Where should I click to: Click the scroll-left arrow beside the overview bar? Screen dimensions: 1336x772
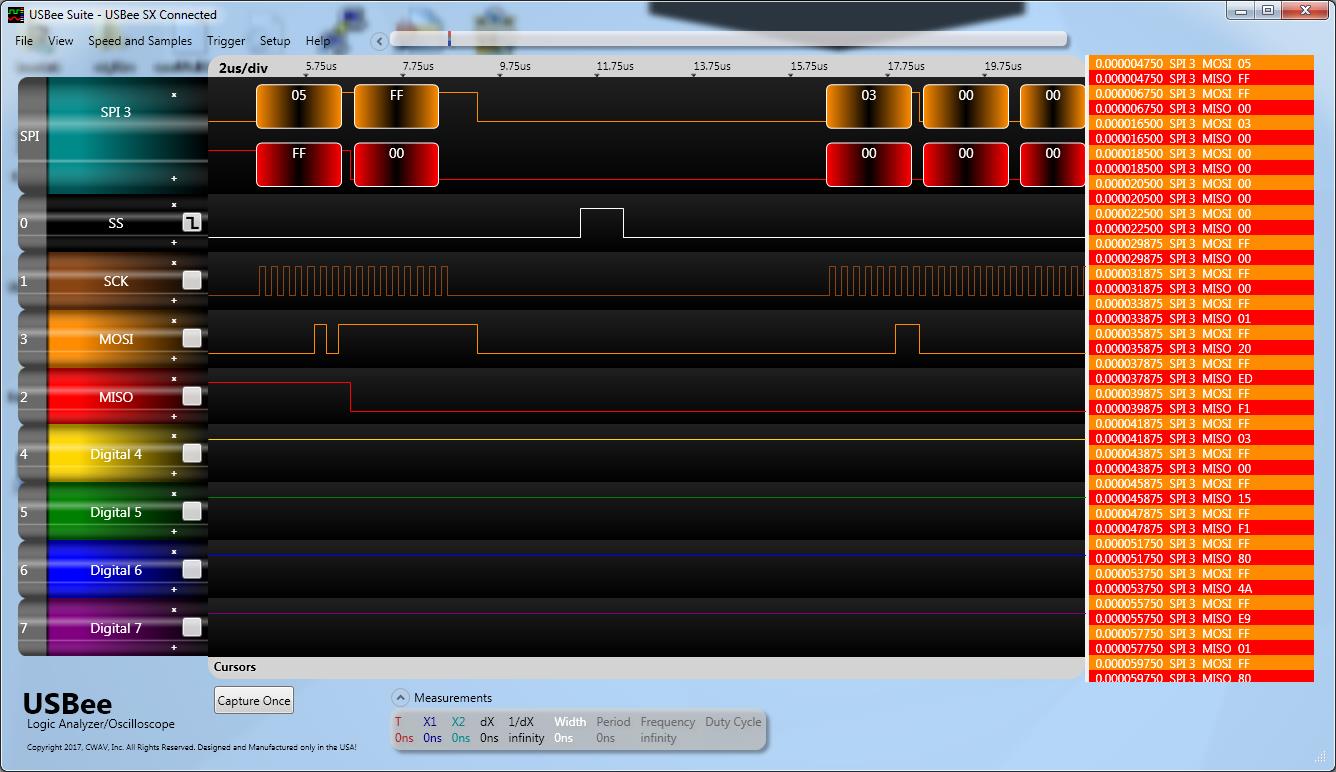379,41
